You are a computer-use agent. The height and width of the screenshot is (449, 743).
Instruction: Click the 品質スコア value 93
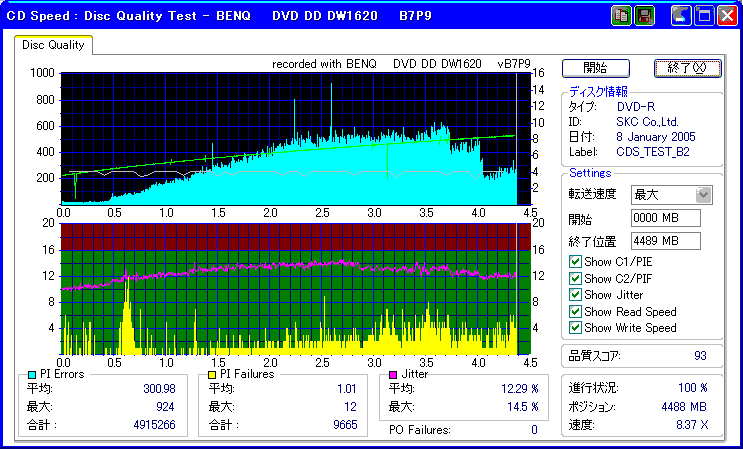tap(700, 356)
